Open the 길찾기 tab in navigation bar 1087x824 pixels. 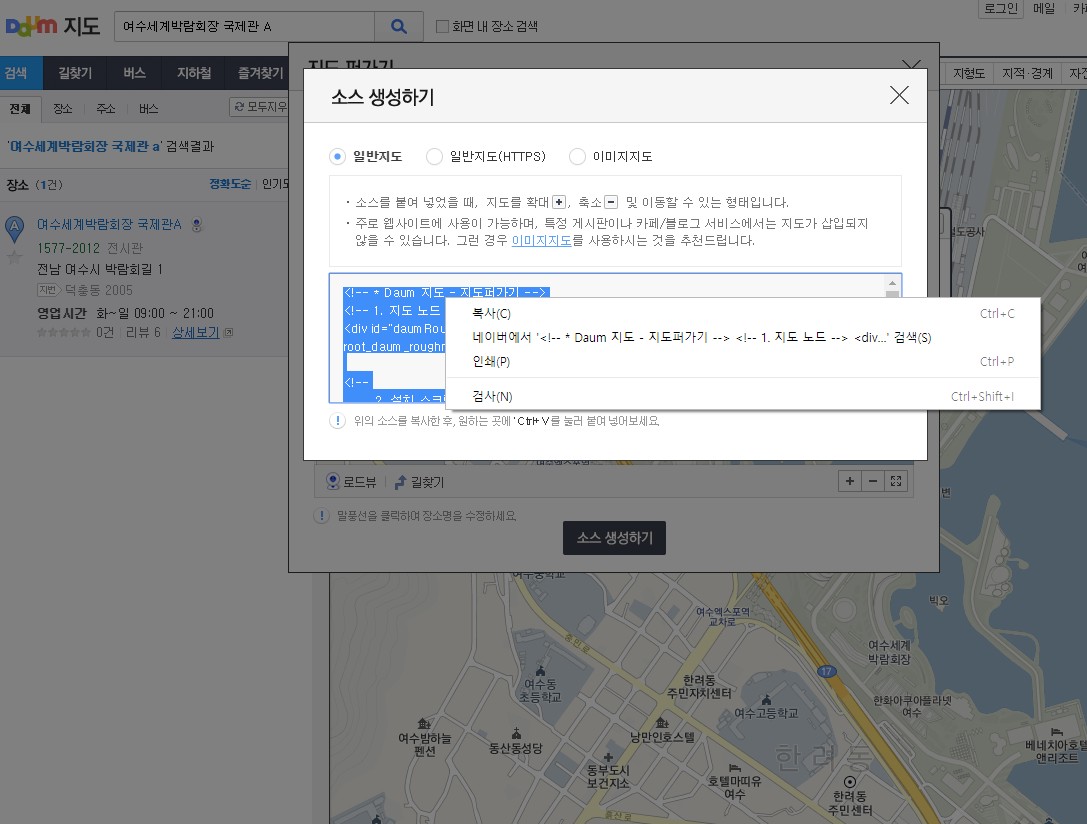(x=75, y=73)
